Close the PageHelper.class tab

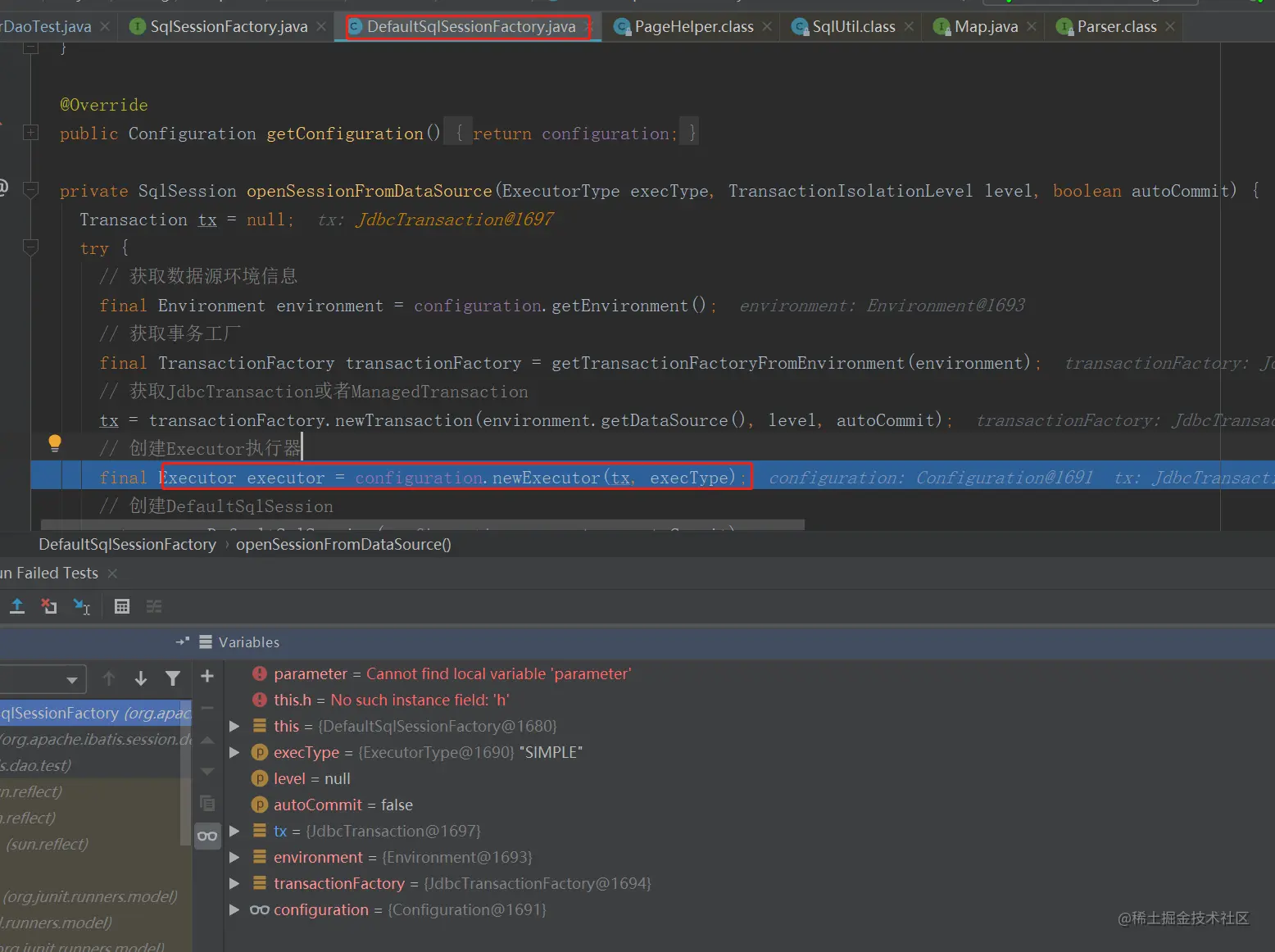pyautogui.click(x=767, y=27)
